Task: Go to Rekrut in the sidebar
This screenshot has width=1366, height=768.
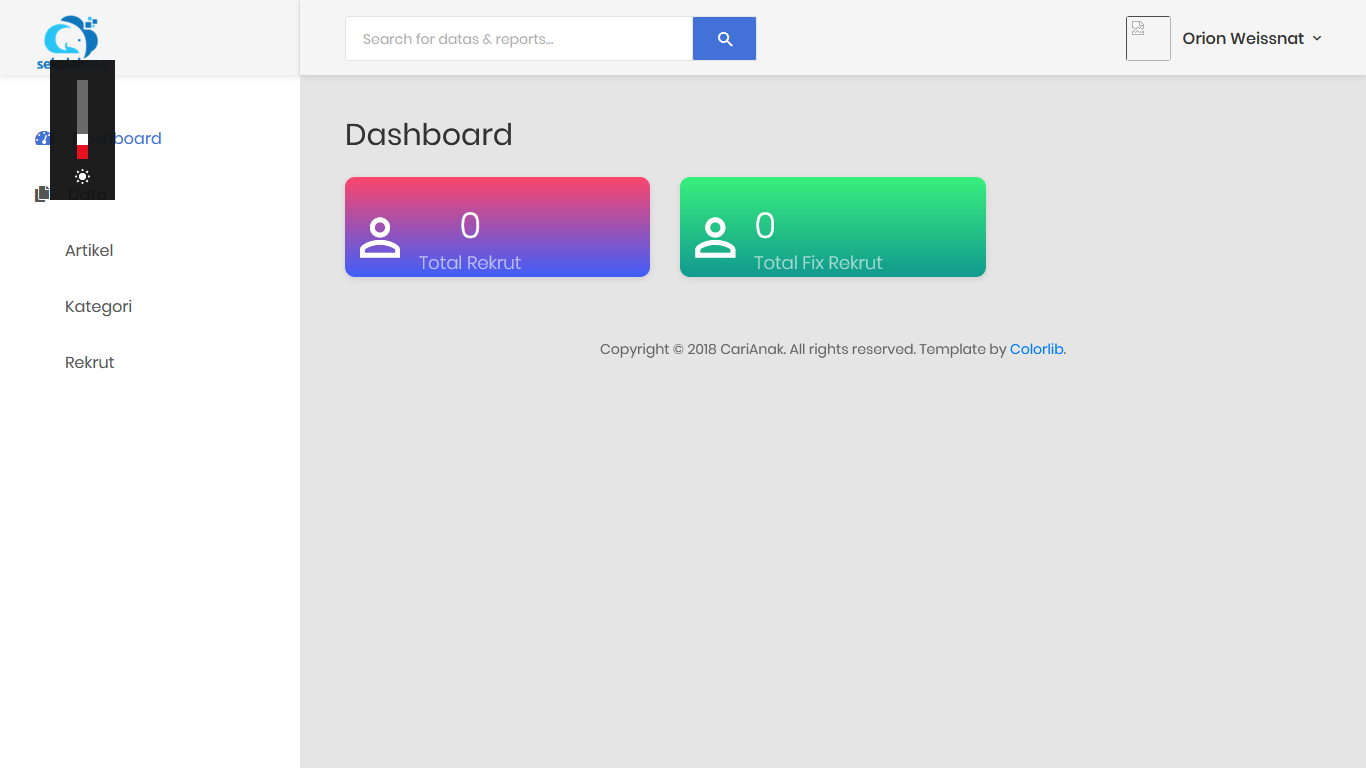Action: [x=90, y=363]
